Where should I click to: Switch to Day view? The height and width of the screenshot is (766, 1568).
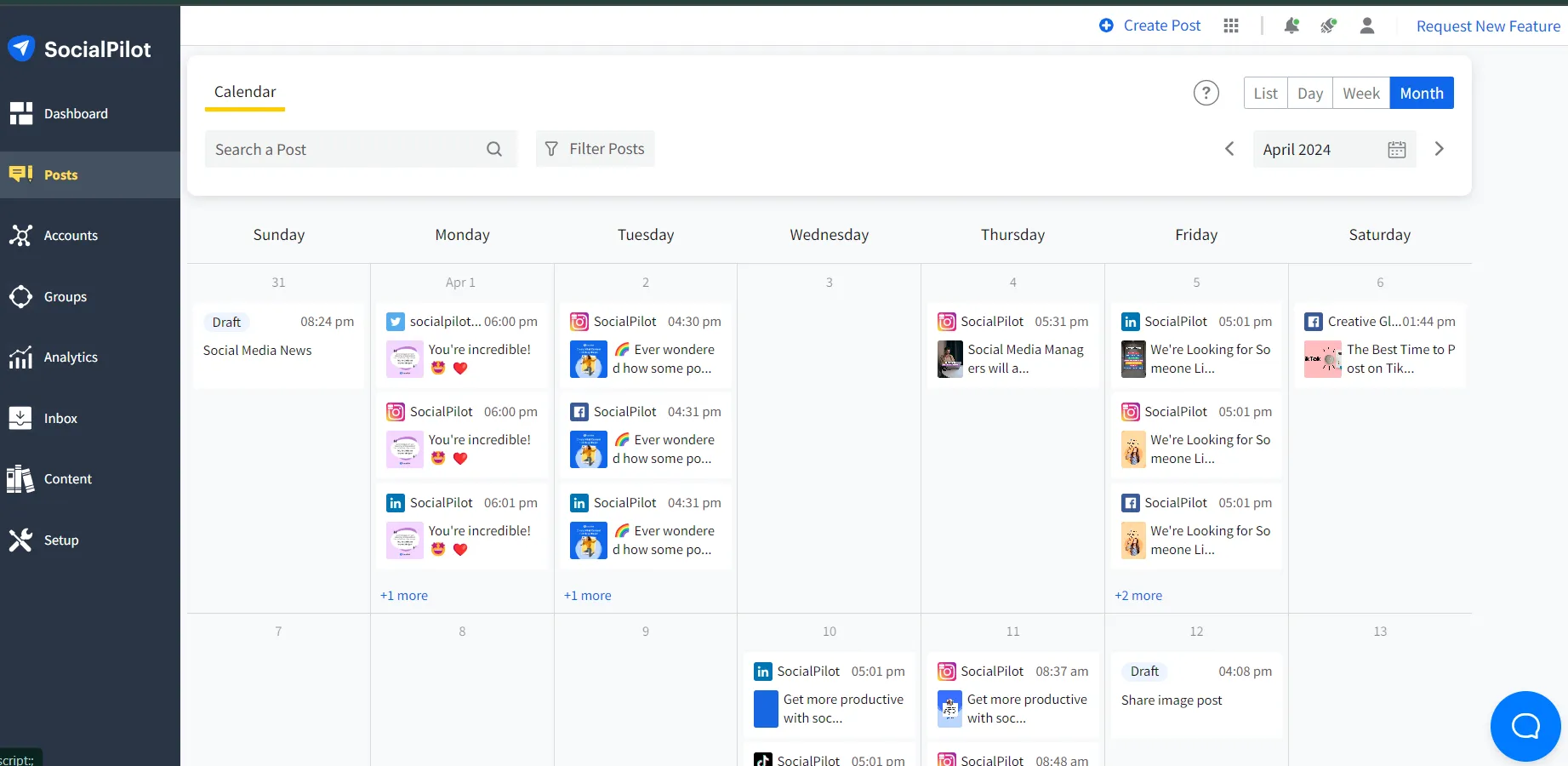pos(1310,93)
